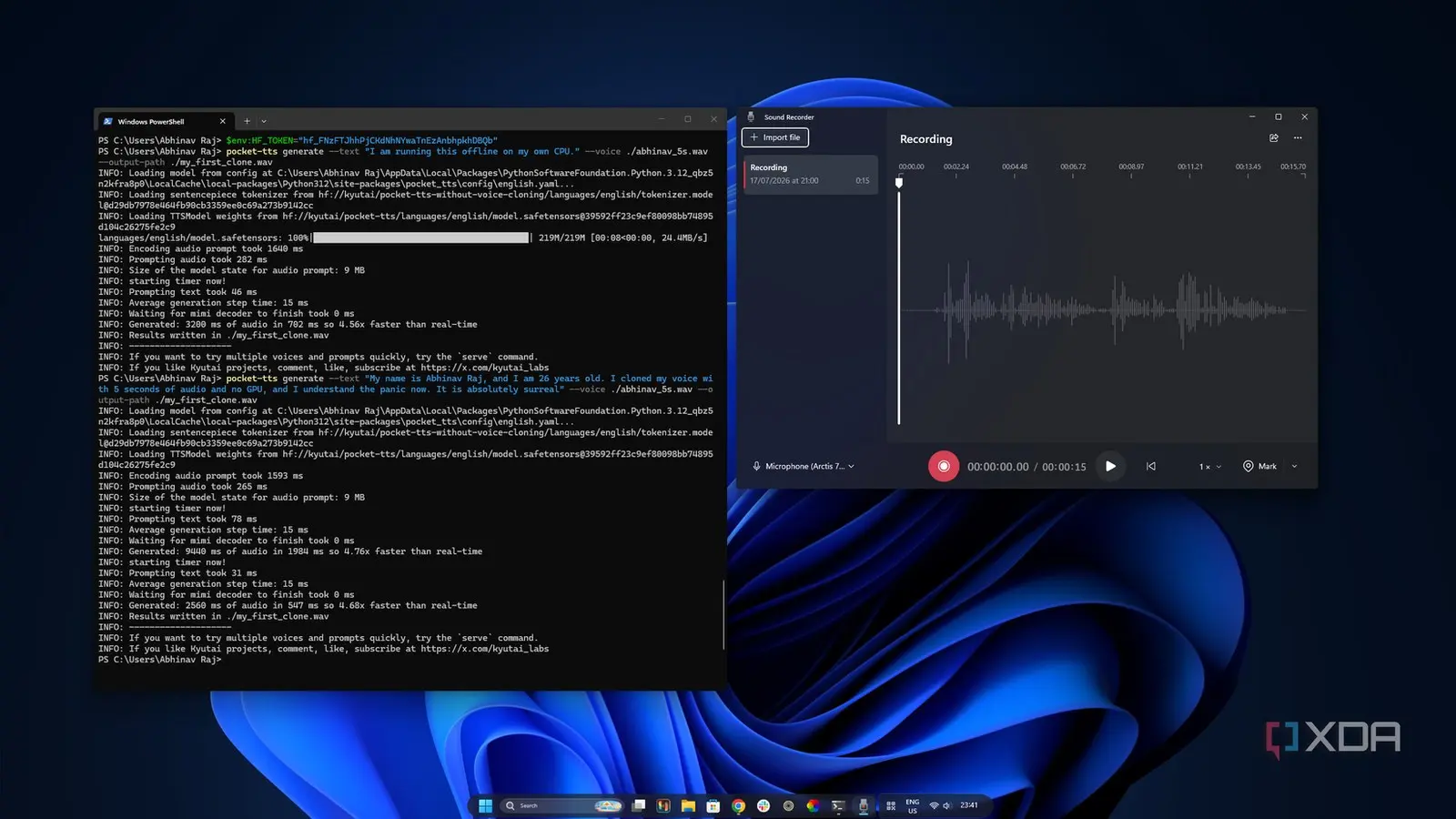Click the 00:00:15 total duration text
This screenshot has height=819, width=1456.
coord(1064,467)
